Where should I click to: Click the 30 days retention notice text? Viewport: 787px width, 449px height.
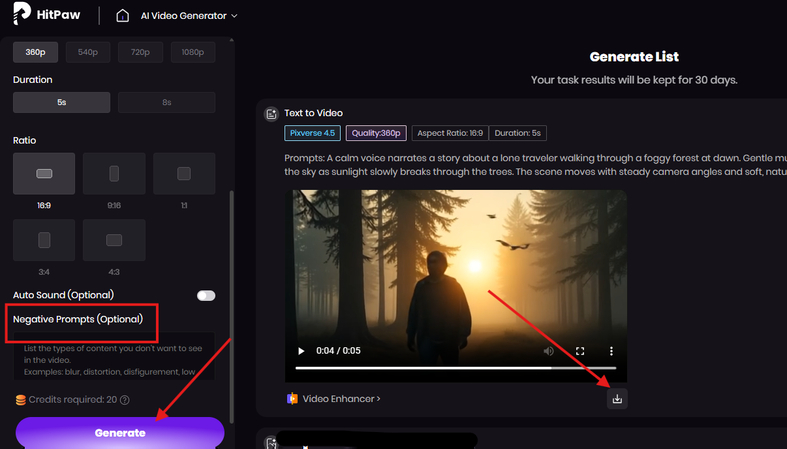[634, 80]
